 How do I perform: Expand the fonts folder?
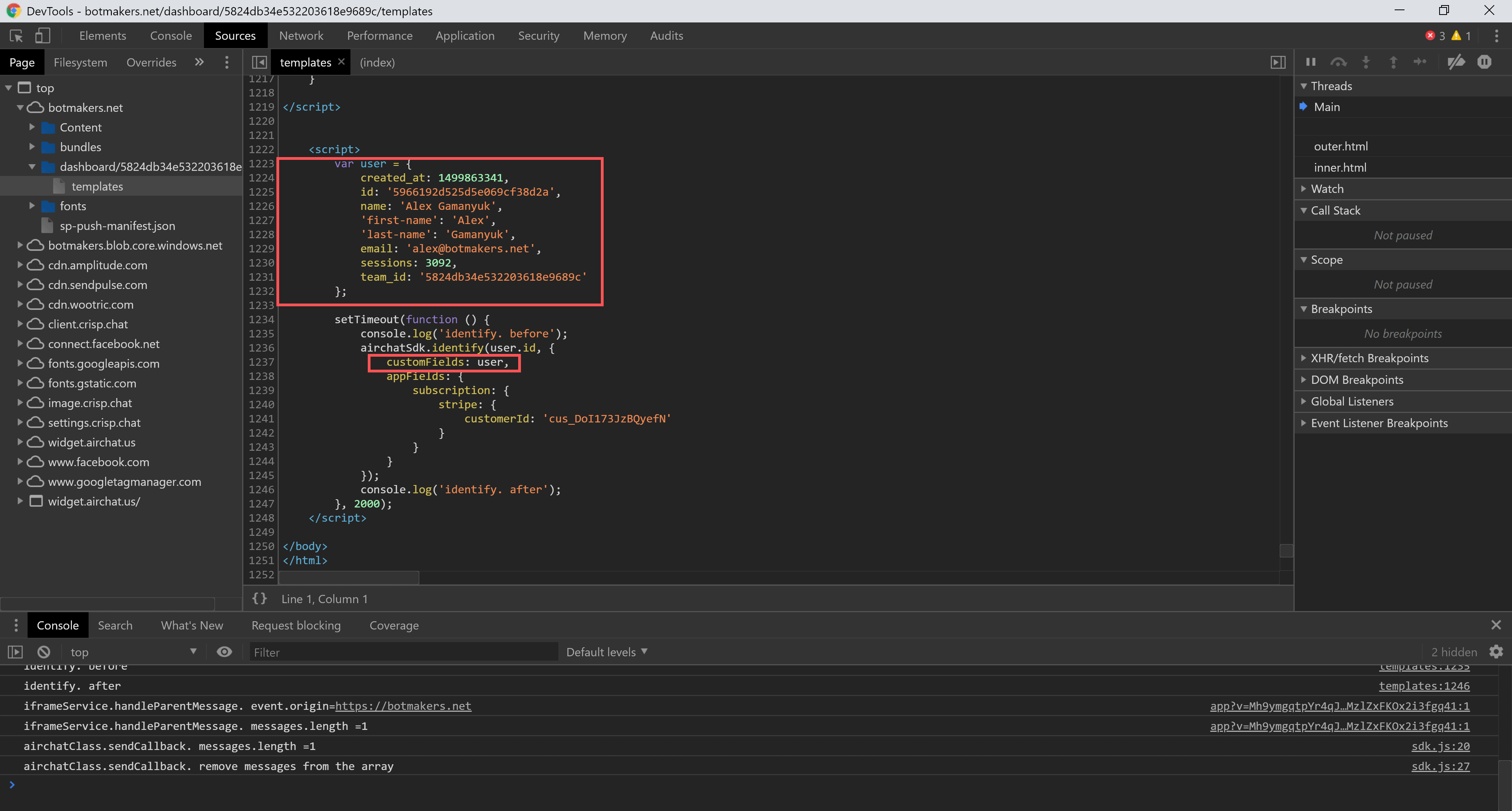tap(31, 206)
